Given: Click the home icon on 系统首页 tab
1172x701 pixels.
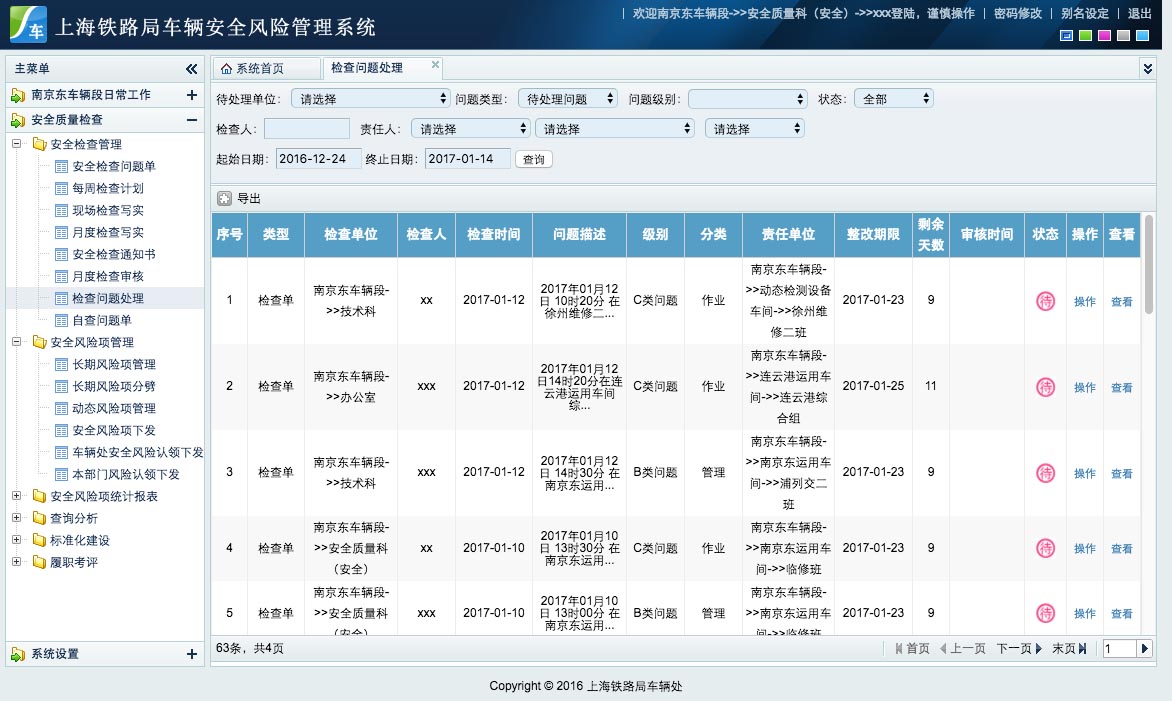Looking at the screenshot, I should click(226, 69).
